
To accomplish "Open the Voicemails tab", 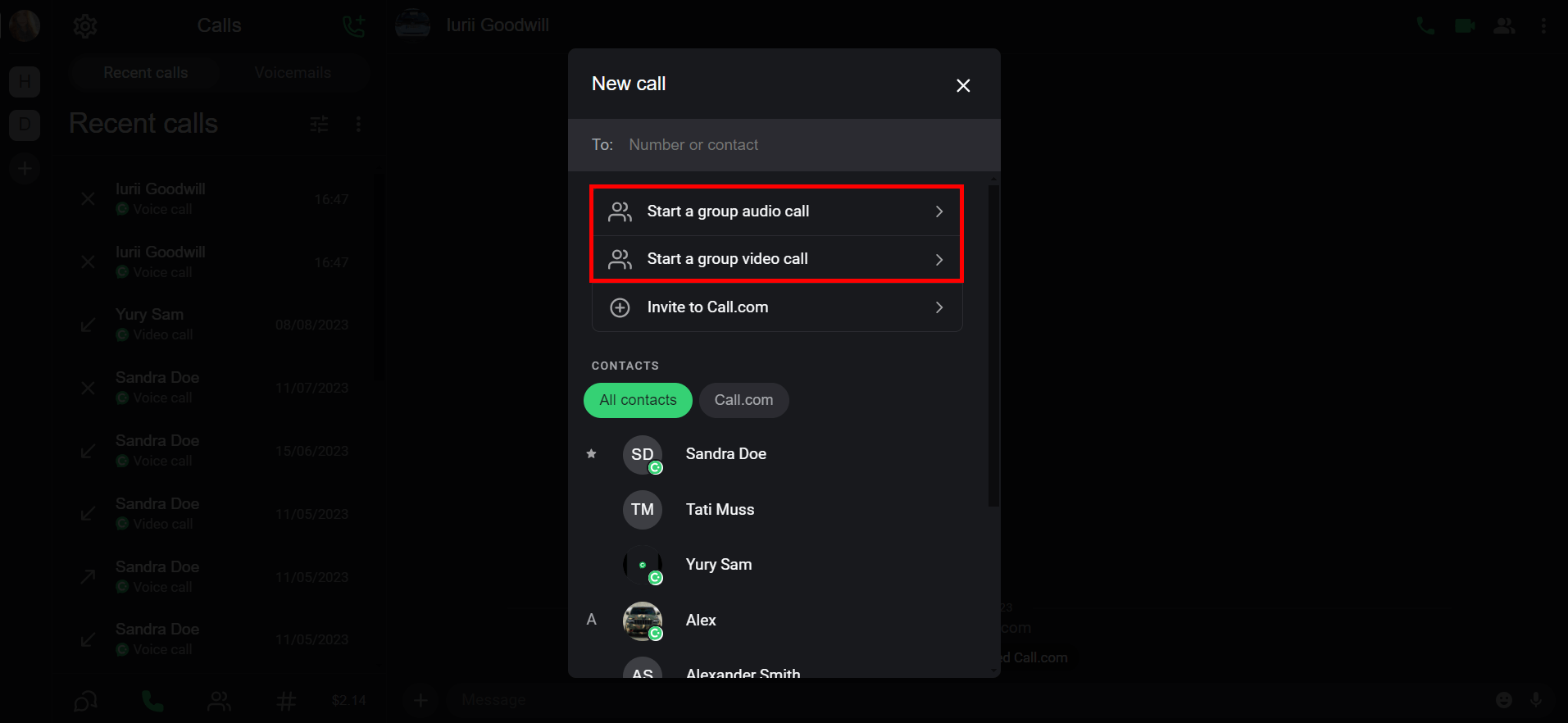I will coord(293,73).
